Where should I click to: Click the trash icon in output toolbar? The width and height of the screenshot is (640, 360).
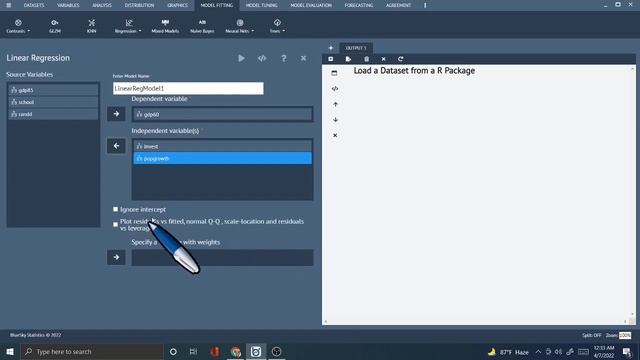[x=367, y=59]
